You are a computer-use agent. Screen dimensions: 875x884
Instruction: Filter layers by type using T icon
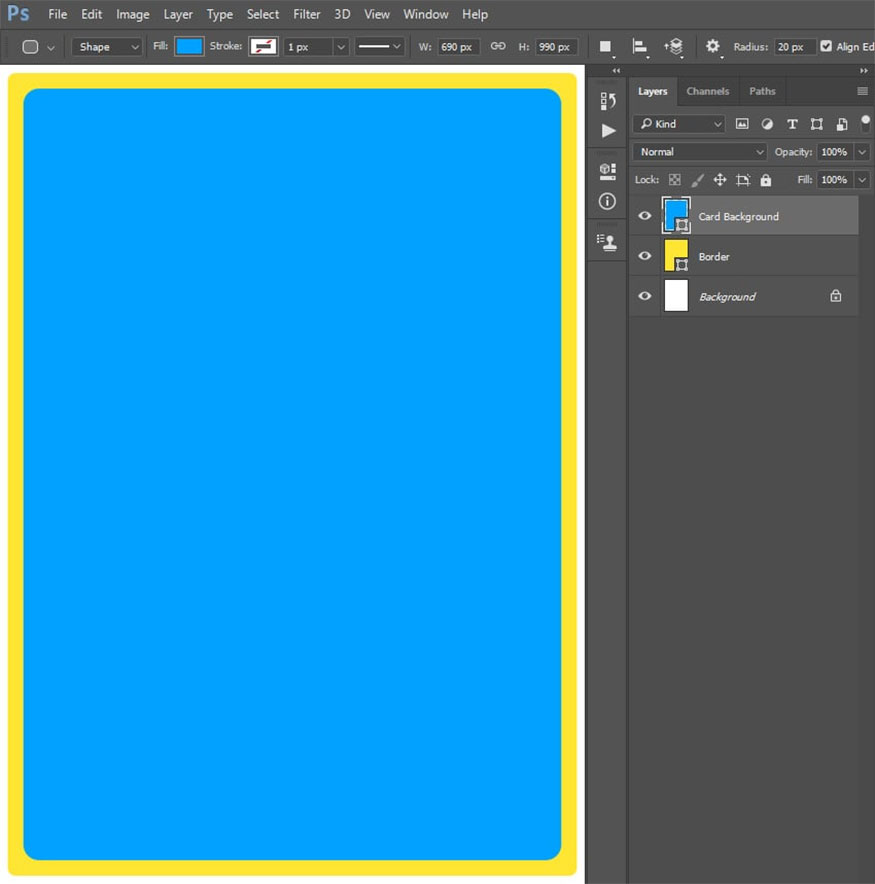[792, 124]
